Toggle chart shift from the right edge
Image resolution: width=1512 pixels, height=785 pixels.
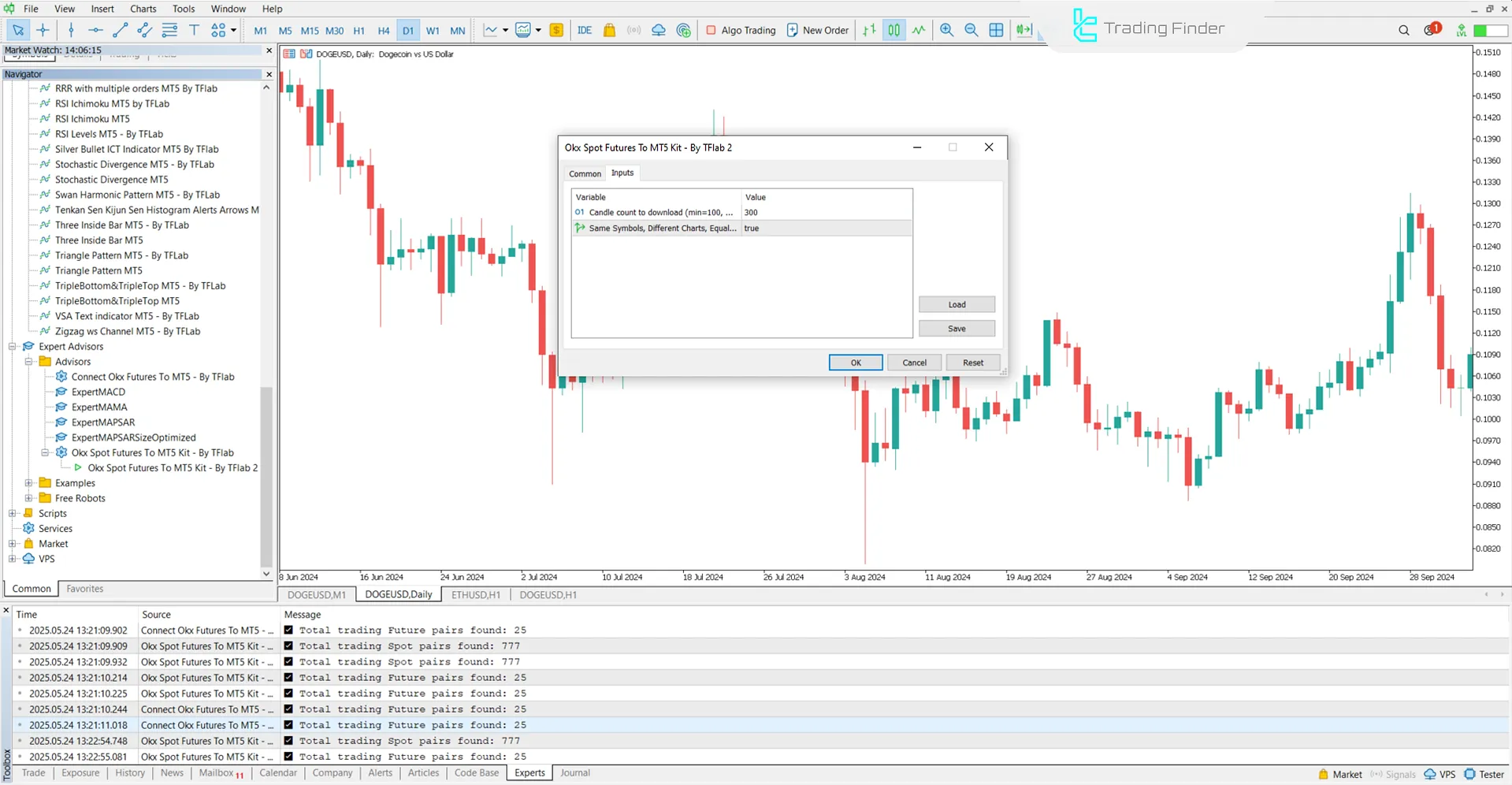point(1023,30)
